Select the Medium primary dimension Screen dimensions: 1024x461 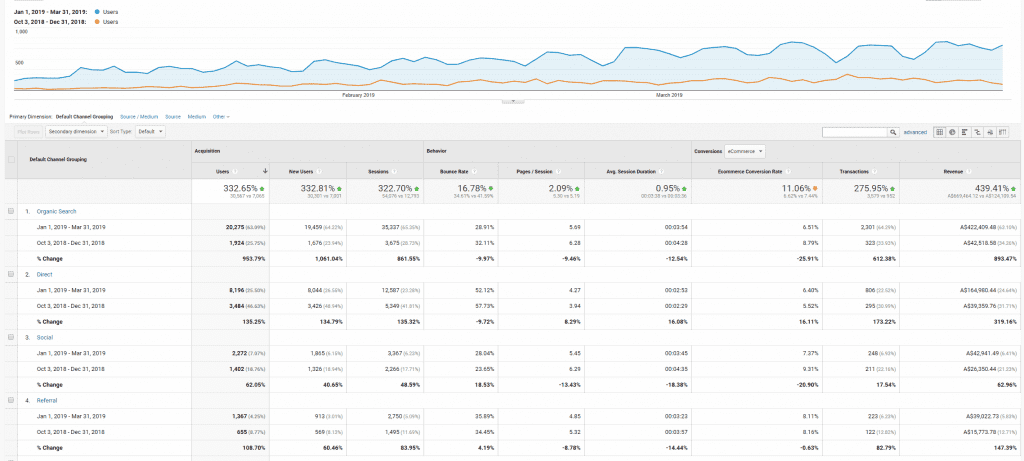click(197, 116)
